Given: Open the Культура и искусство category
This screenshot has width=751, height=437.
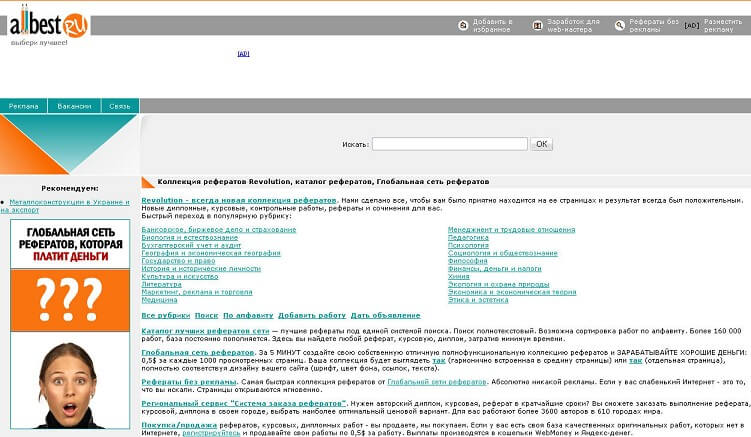Looking at the screenshot, I should click(x=180, y=276).
